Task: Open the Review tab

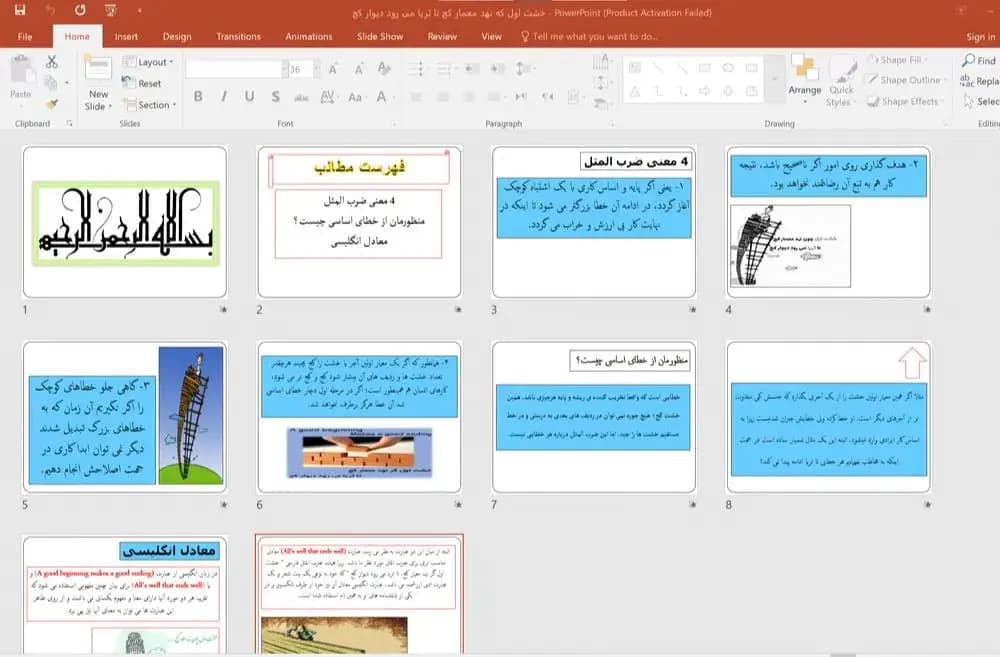Action: pyautogui.click(x=442, y=36)
